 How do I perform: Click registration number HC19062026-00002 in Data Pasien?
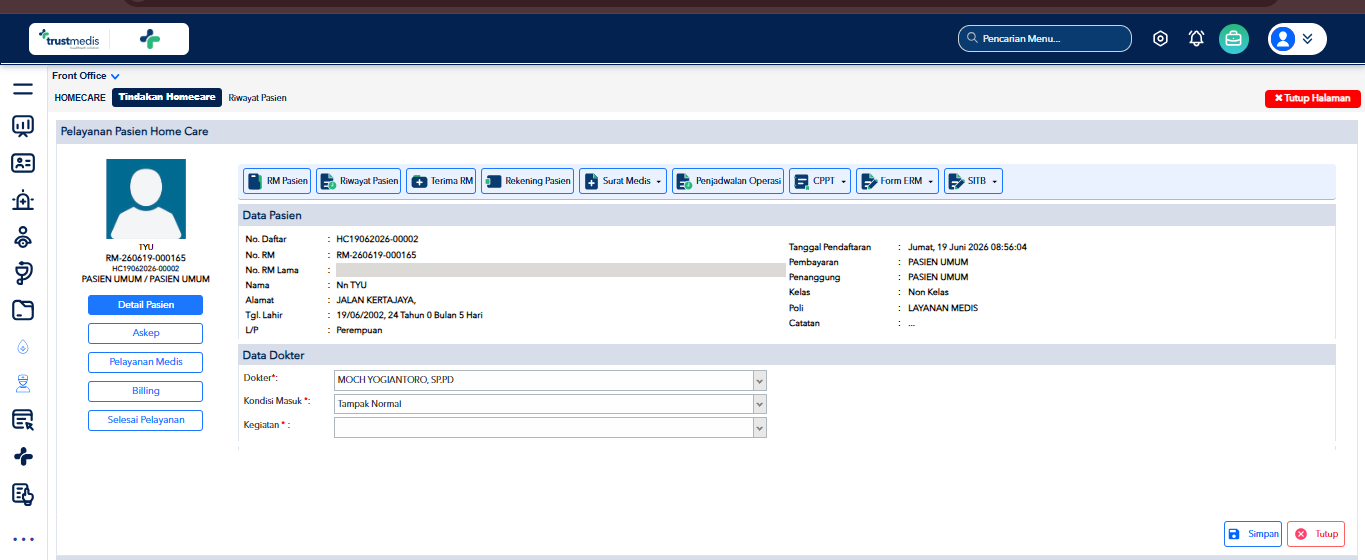pos(377,239)
